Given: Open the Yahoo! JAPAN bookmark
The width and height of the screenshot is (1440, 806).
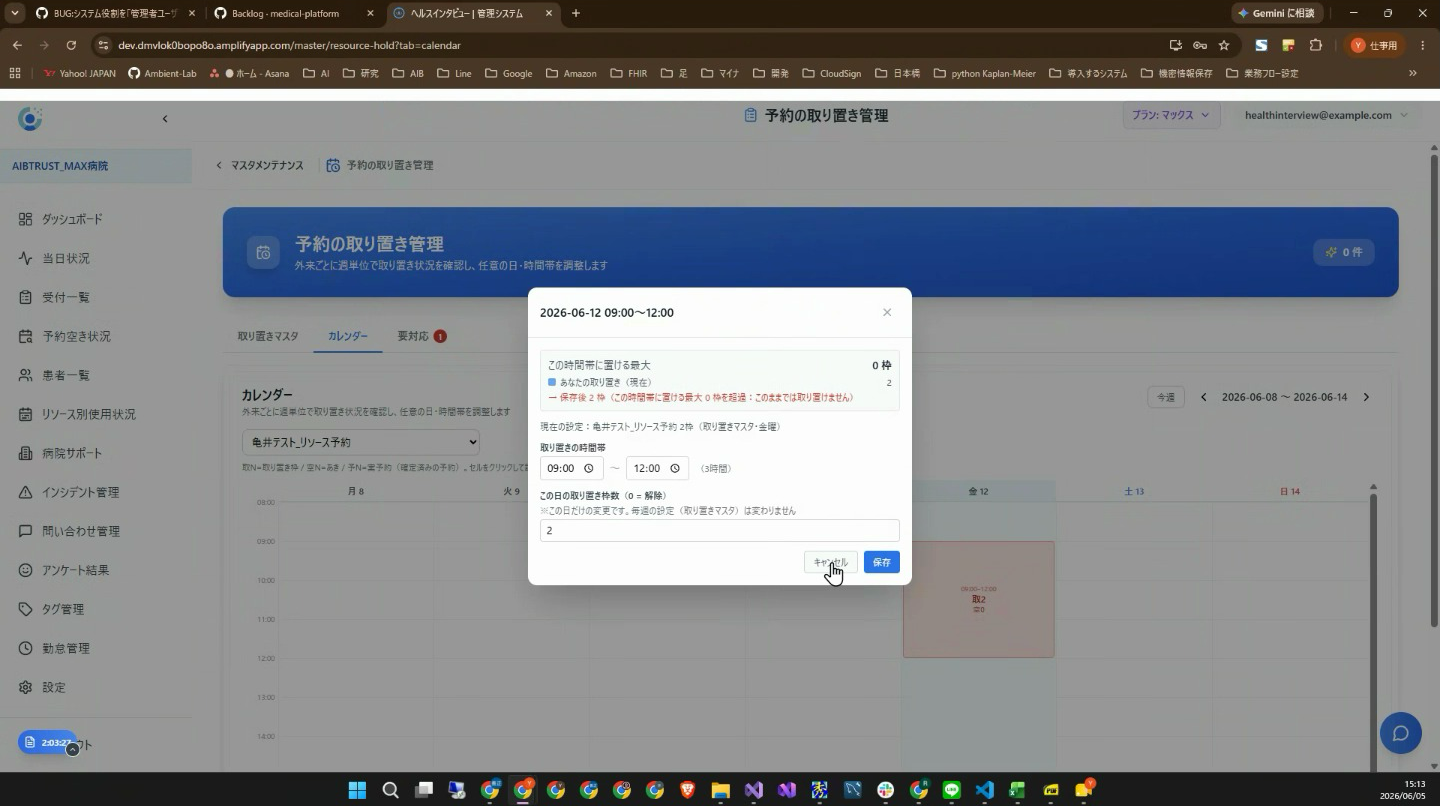Looking at the screenshot, I should [x=80, y=73].
